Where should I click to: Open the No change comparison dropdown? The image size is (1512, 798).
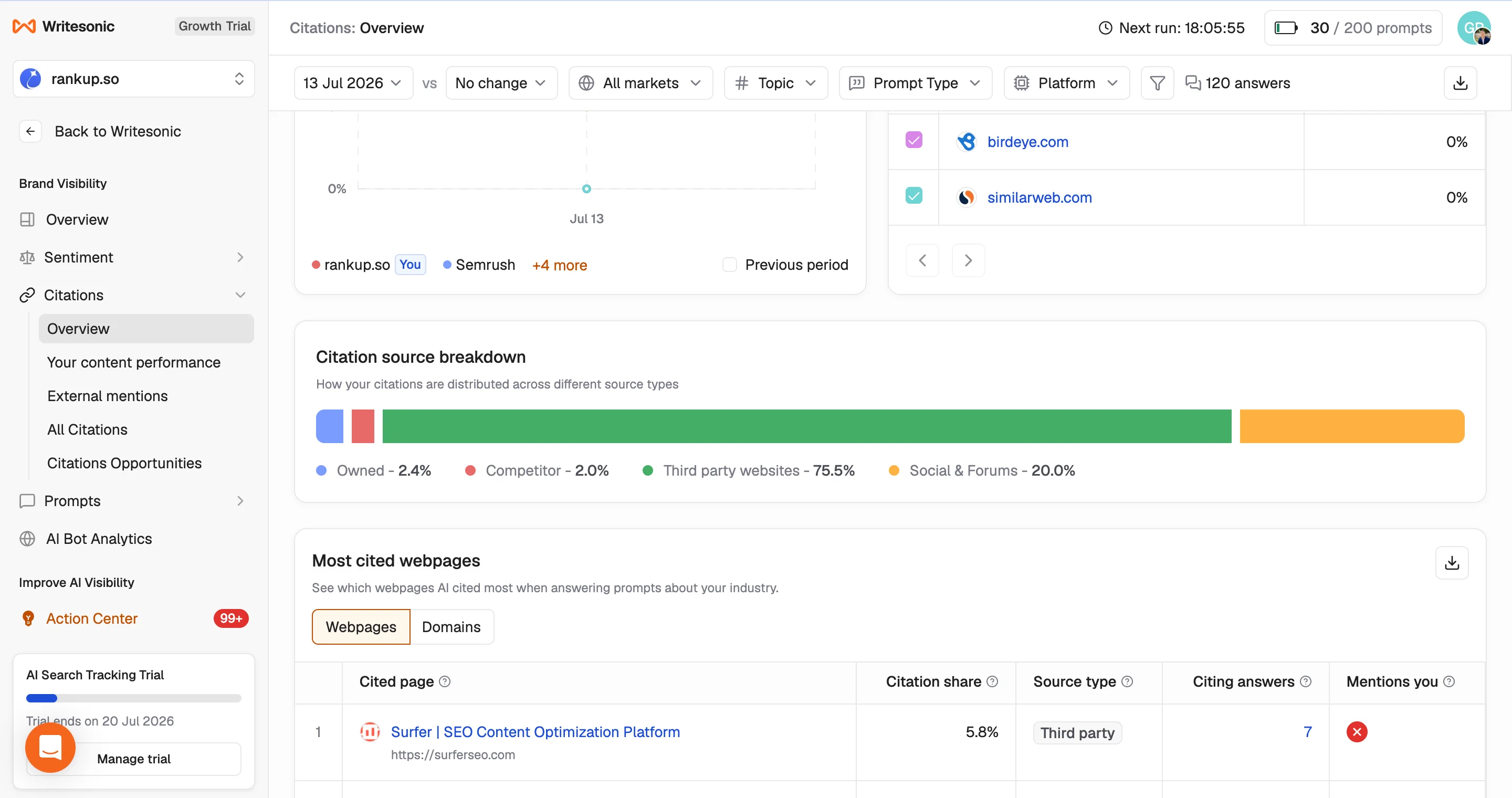[501, 83]
